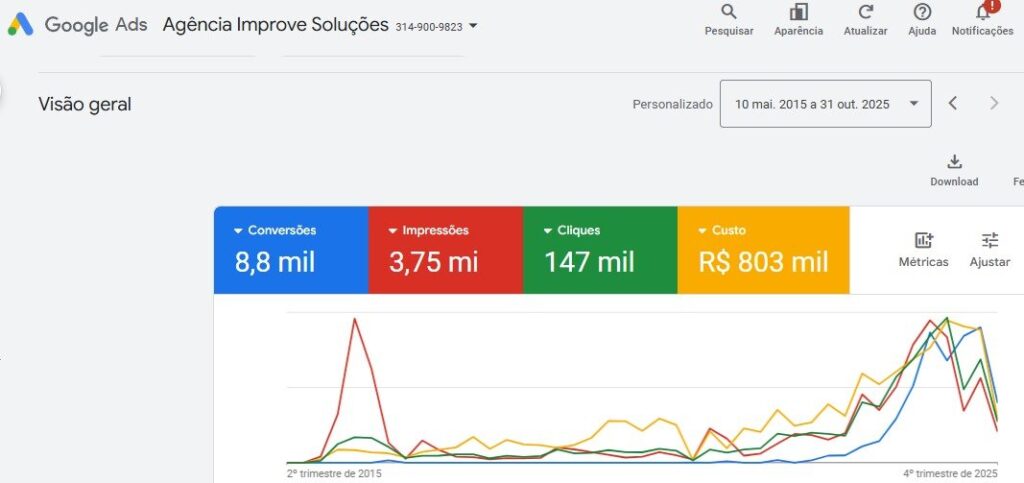1024x483 pixels.
Task: Expand the account selector dropdown arrow
Action: tap(473, 26)
